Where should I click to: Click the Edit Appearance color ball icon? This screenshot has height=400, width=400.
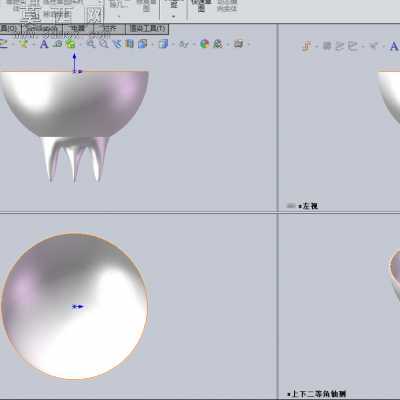pos(204,44)
